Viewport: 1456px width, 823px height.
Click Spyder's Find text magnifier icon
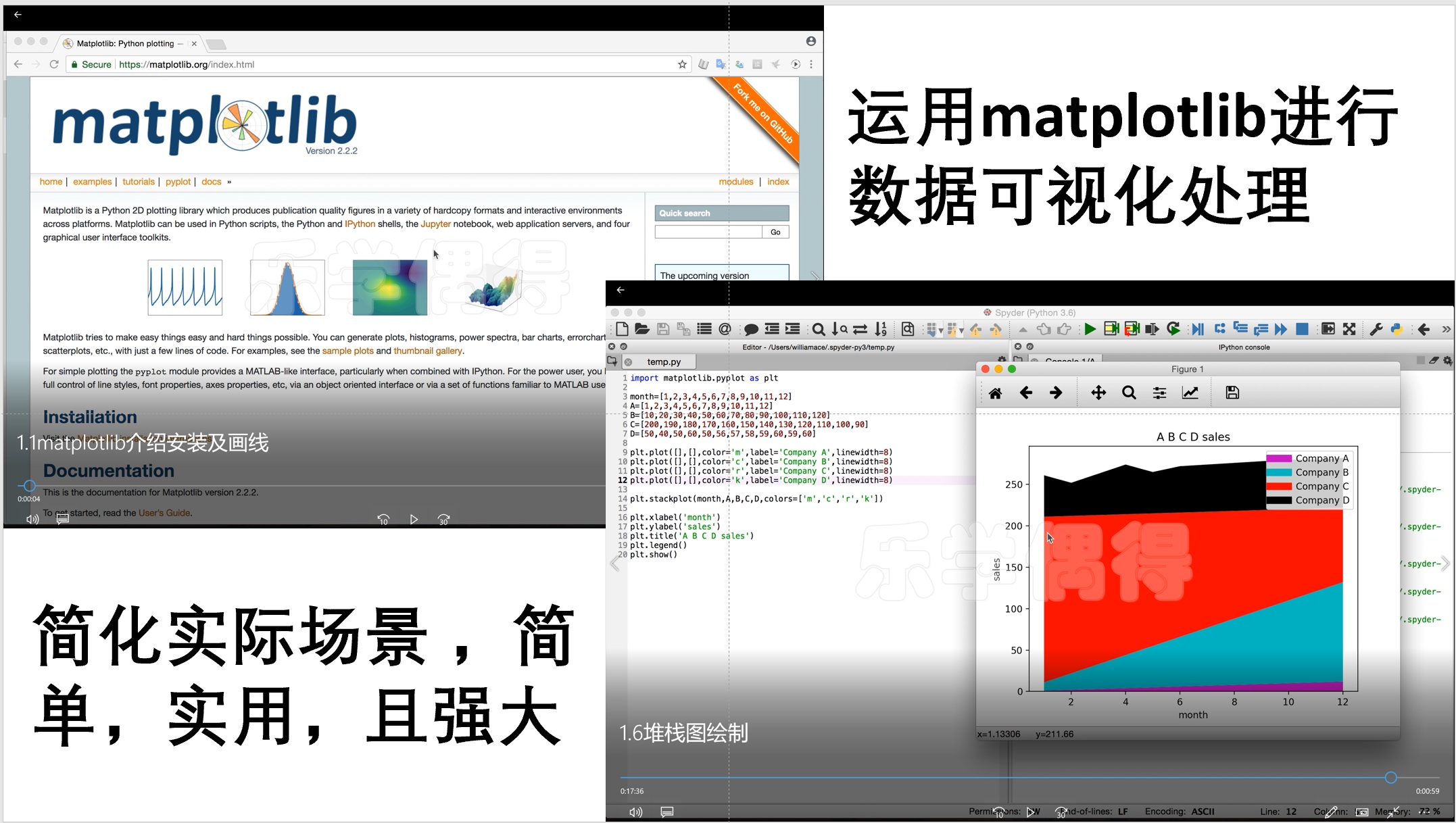[819, 329]
